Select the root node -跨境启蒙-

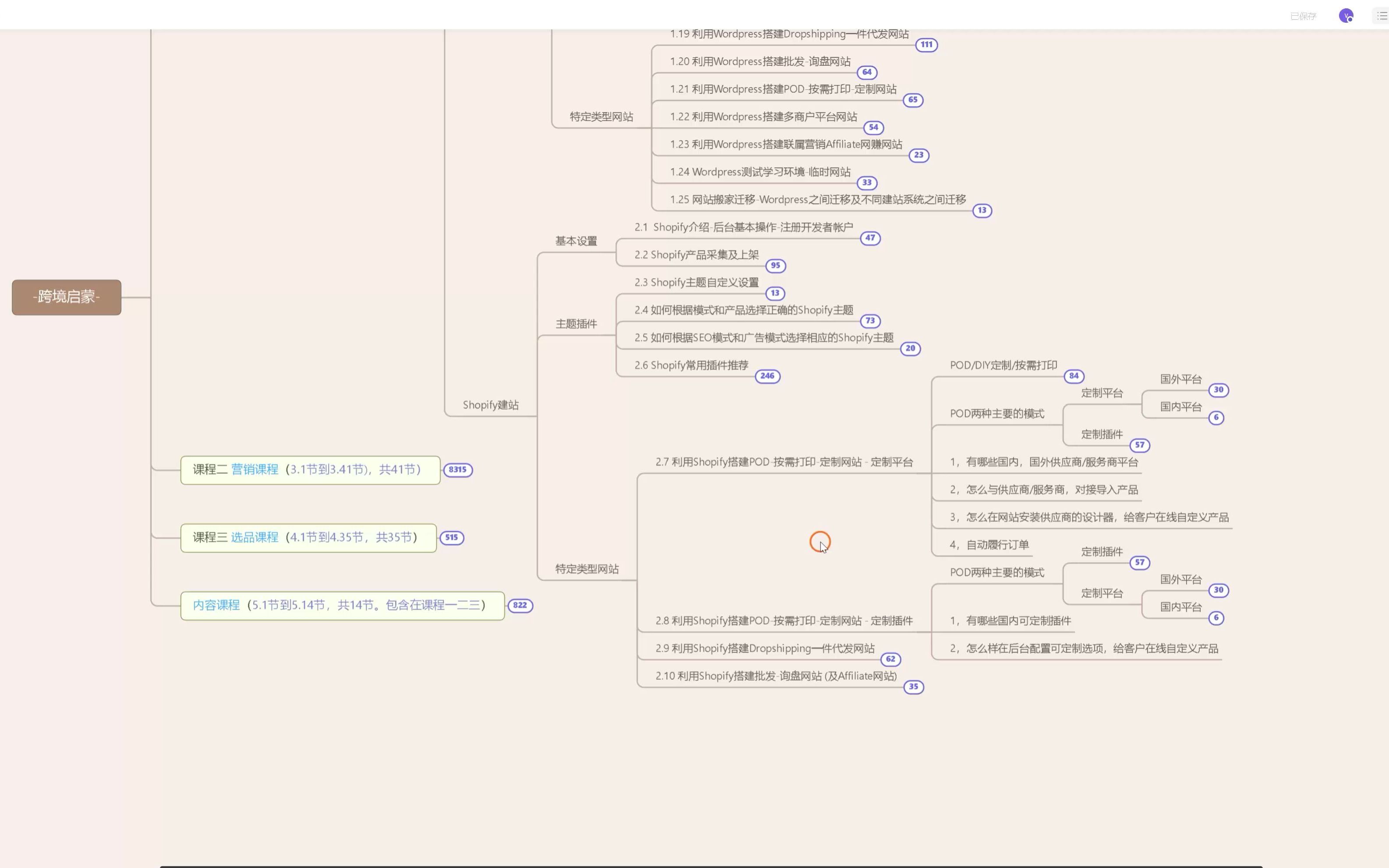tap(67, 297)
